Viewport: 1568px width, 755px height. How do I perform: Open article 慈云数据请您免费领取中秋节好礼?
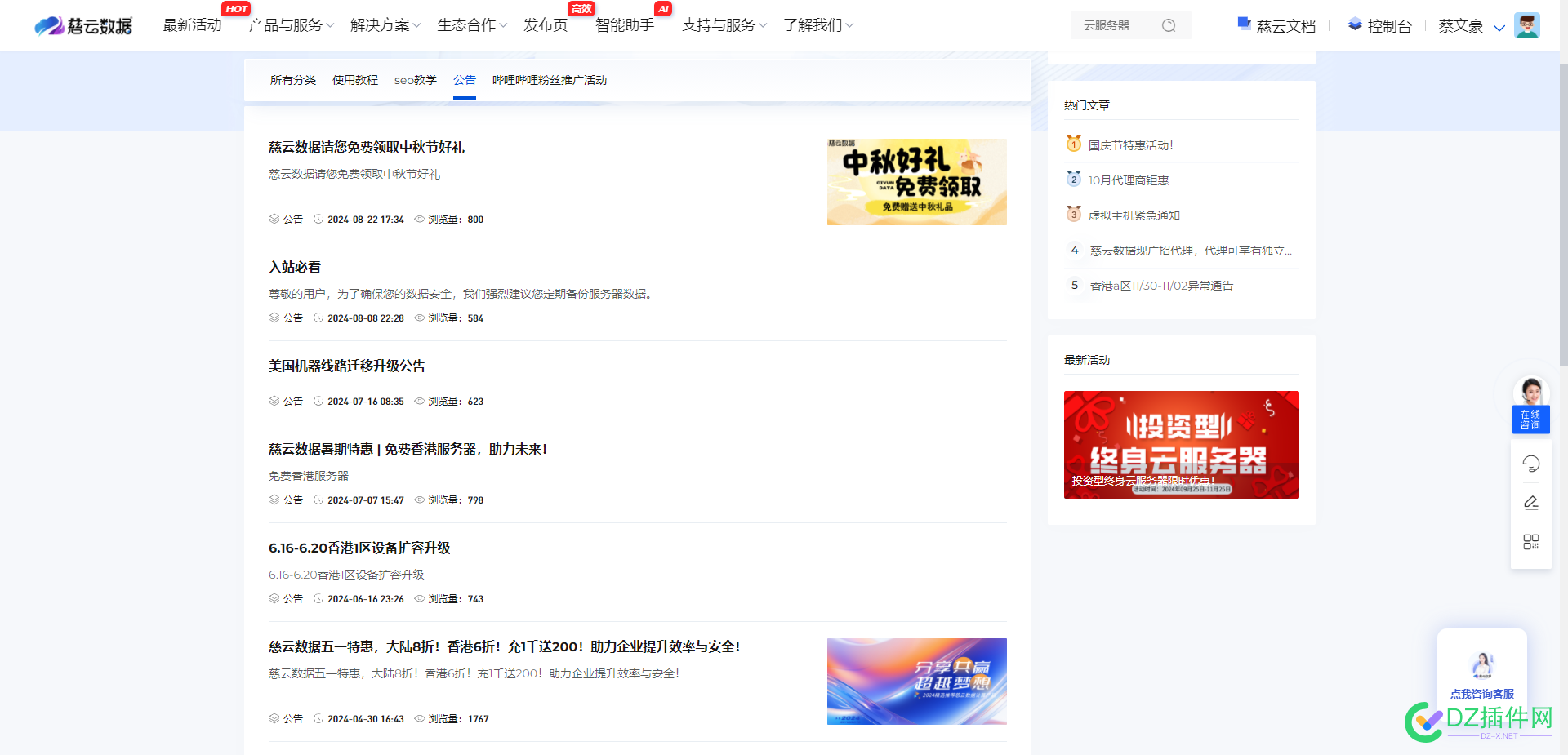pyautogui.click(x=367, y=147)
